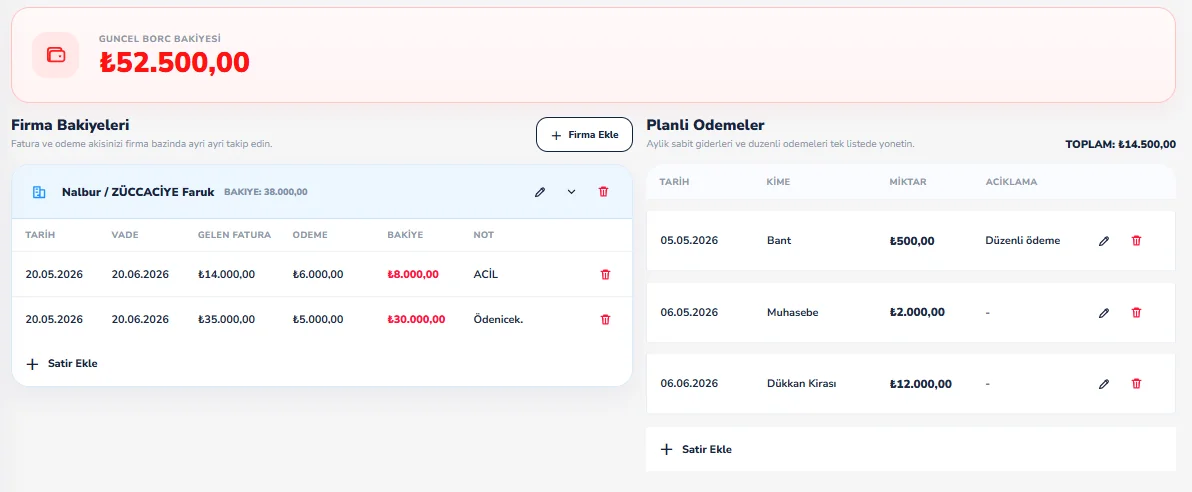Viewport: 1192px width, 492px height.
Task: Edit the Bant planned payment
Action: [1104, 241]
